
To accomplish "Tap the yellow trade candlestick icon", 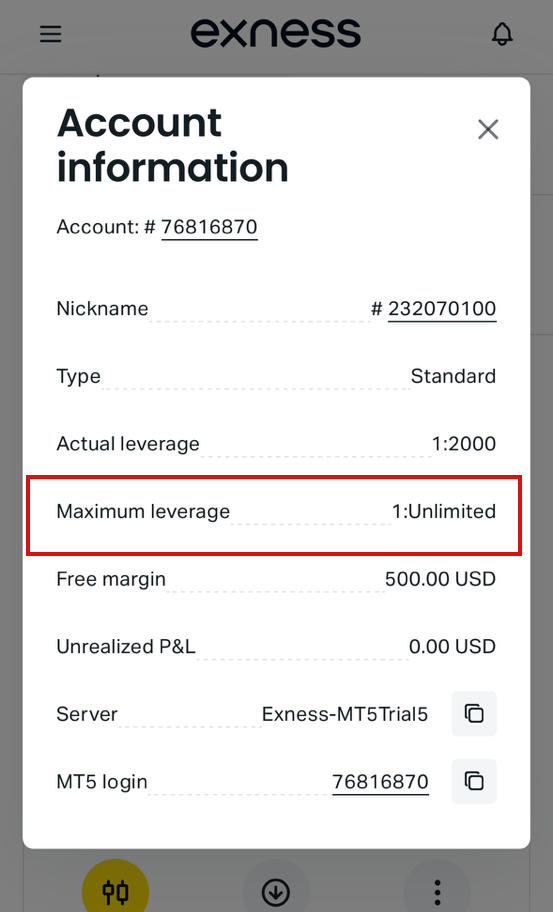I will [x=116, y=890].
